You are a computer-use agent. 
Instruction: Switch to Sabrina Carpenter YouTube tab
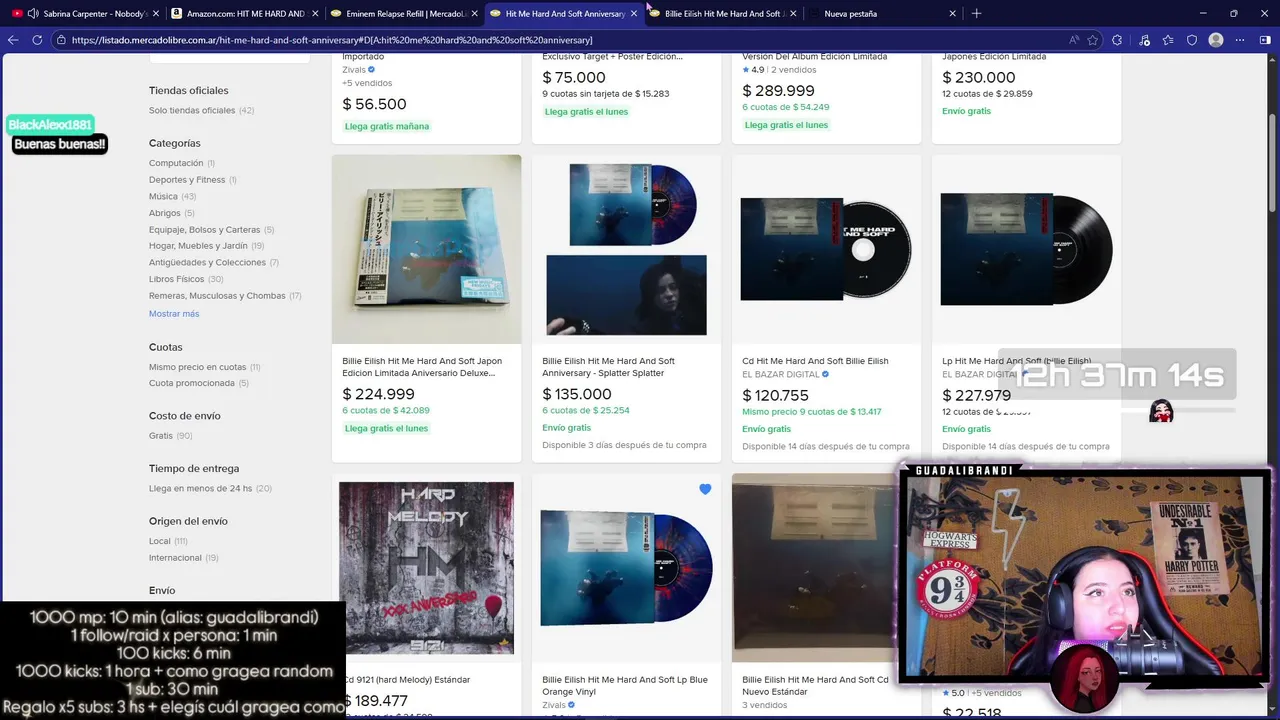83,13
